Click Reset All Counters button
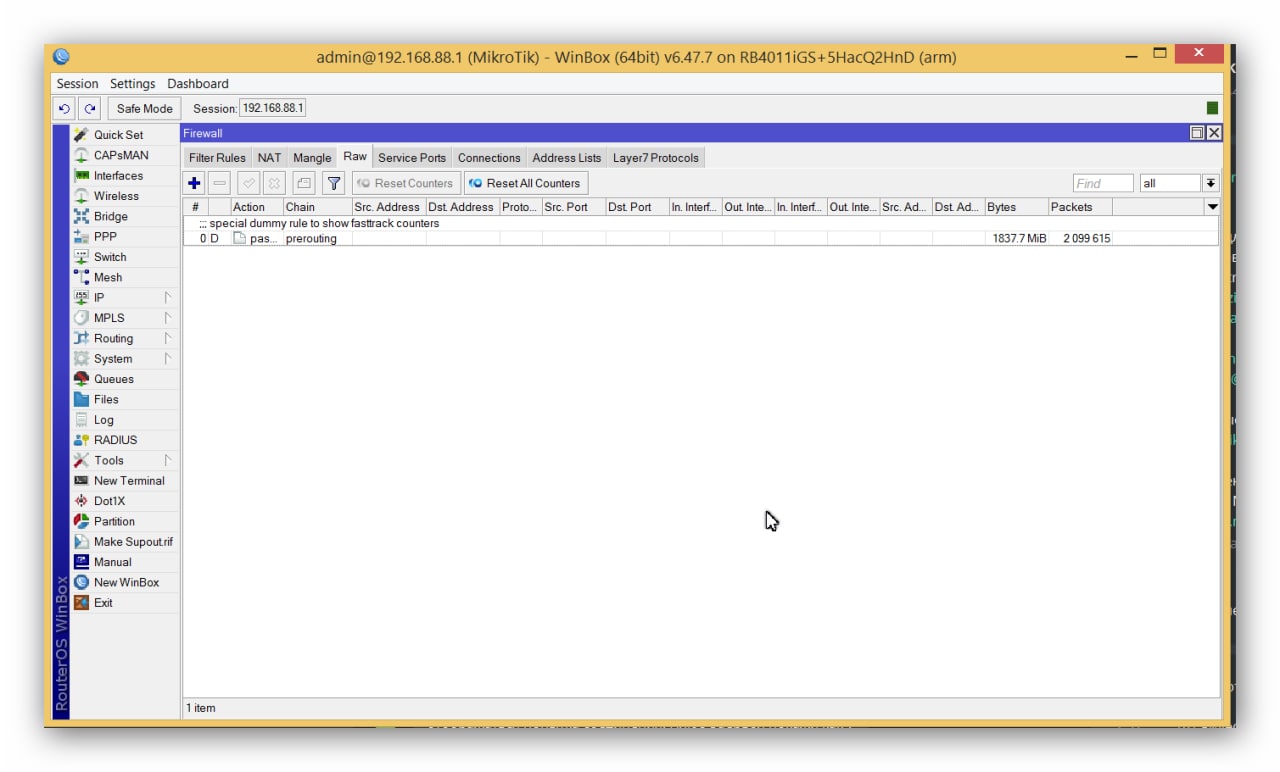This screenshot has height=772, width=1280. (526, 183)
